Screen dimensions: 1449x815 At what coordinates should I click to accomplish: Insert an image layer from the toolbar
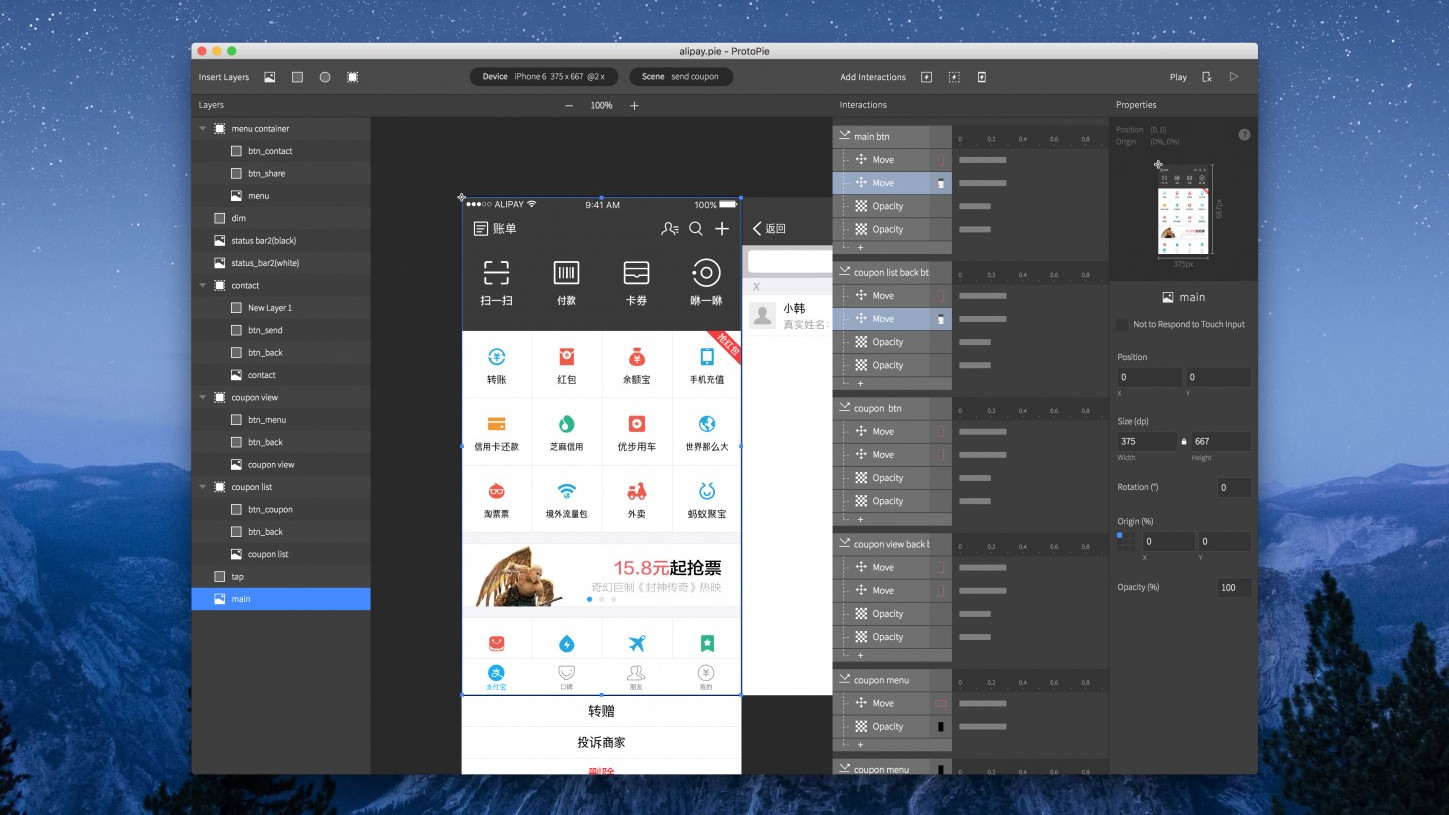[x=269, y=77]
